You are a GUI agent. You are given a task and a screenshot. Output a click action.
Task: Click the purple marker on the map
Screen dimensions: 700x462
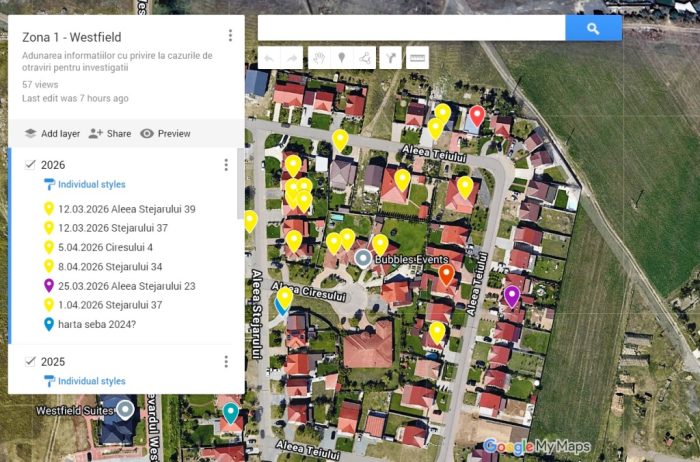512,297
